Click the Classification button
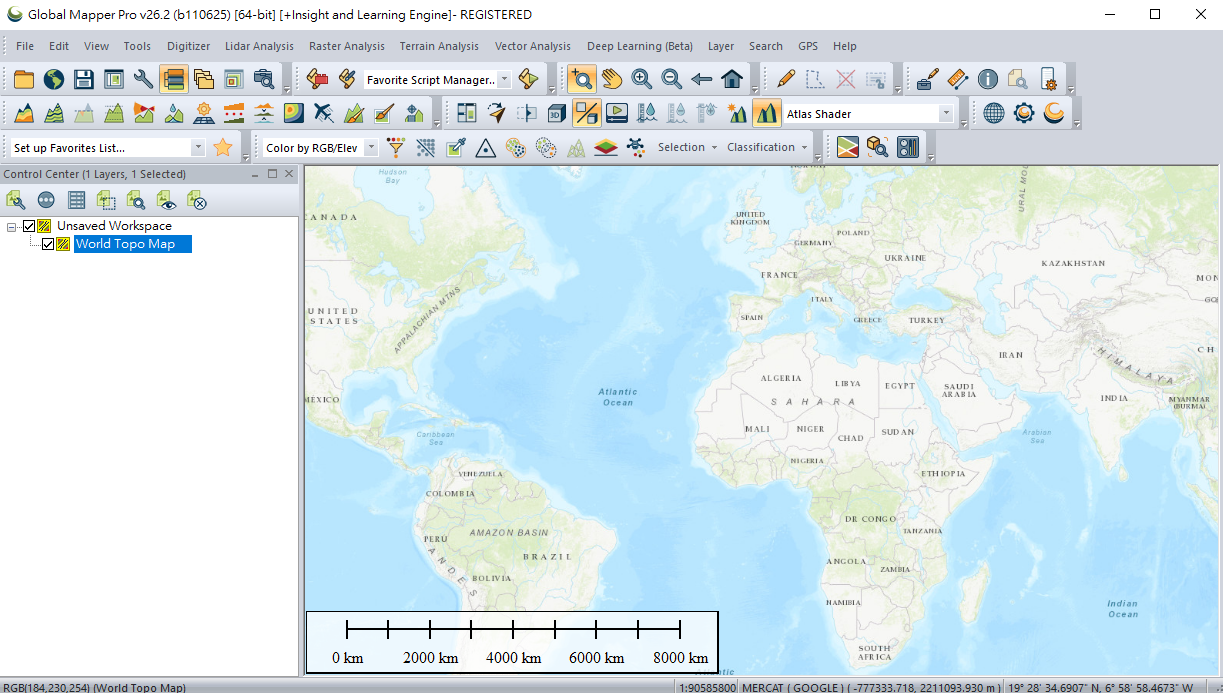This screenshot has width=1223, height=693. click(765, 147)
